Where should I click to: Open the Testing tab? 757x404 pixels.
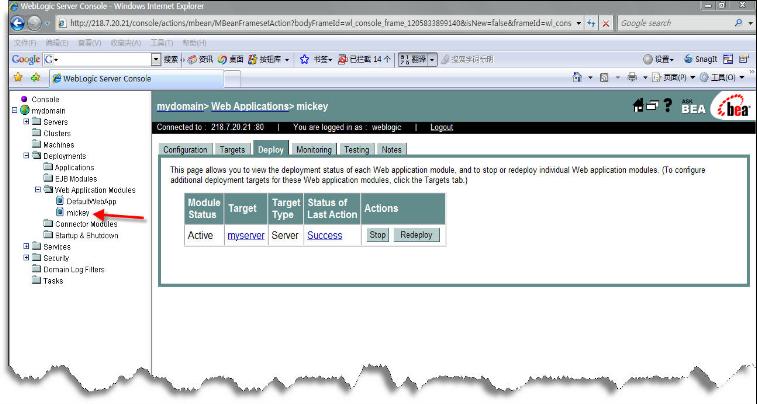coord(356,150)
